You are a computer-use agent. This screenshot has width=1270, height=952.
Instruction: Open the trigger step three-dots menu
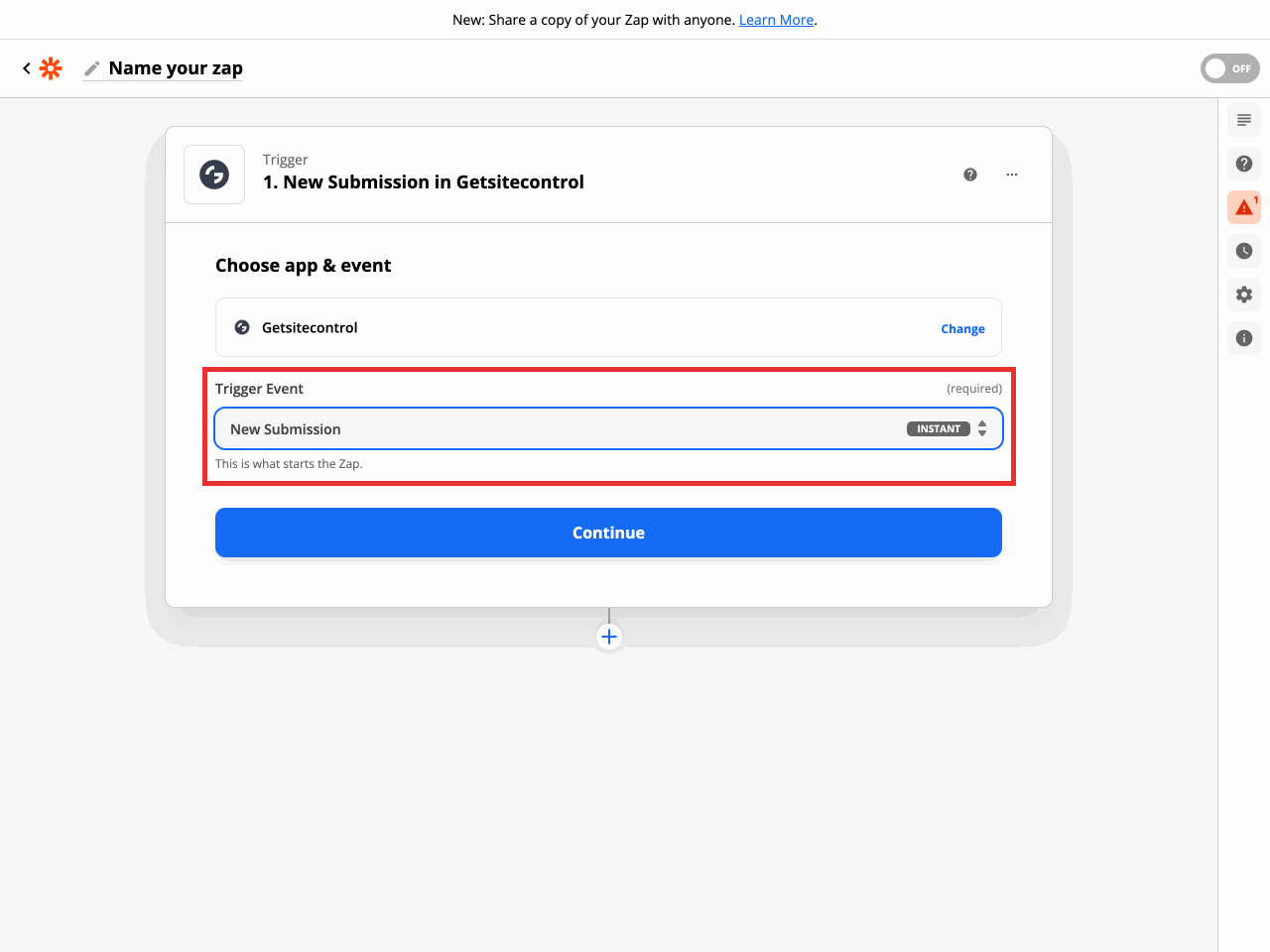[x=1012, y=175]
